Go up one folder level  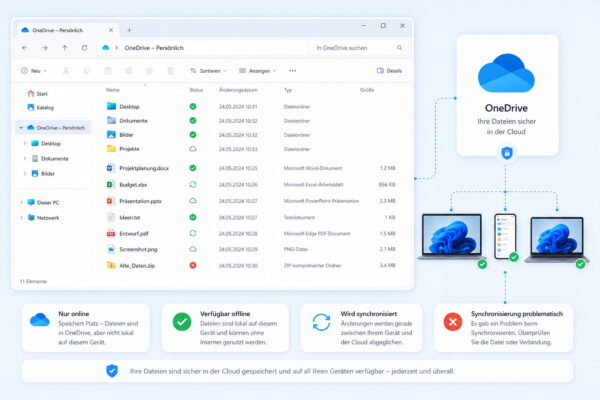coord(65,48)
